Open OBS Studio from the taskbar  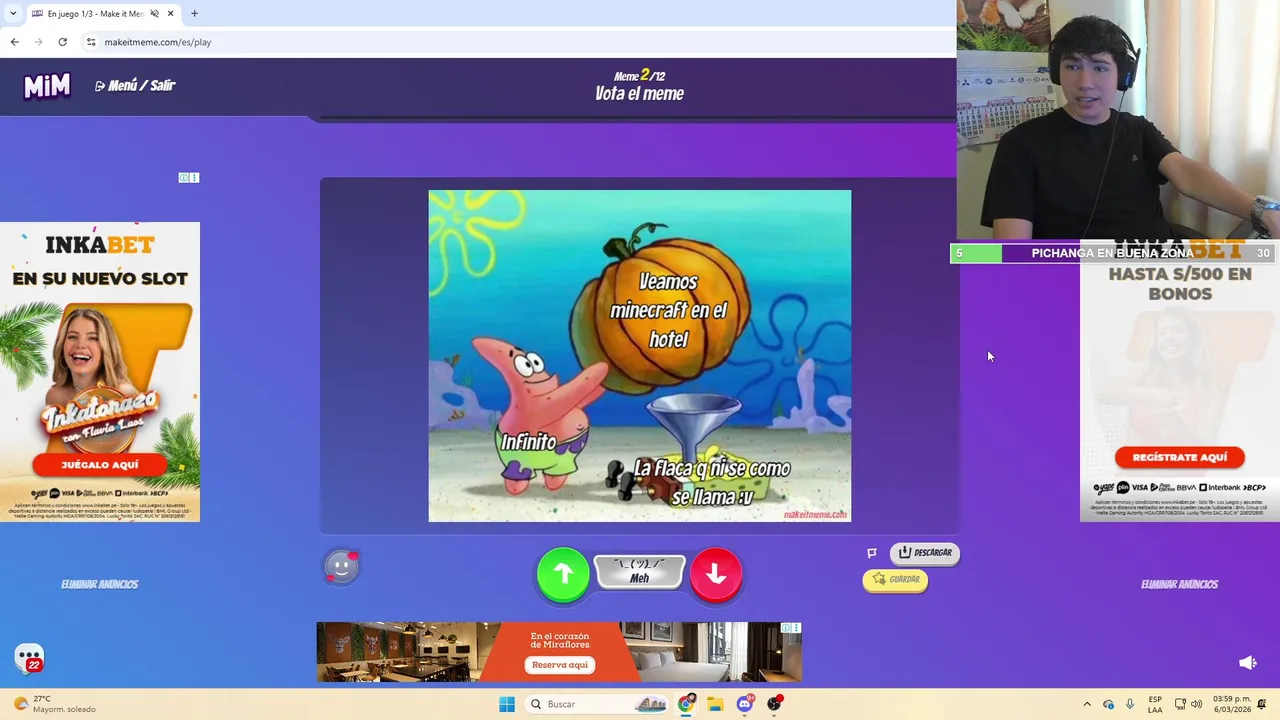pos(774,704)
